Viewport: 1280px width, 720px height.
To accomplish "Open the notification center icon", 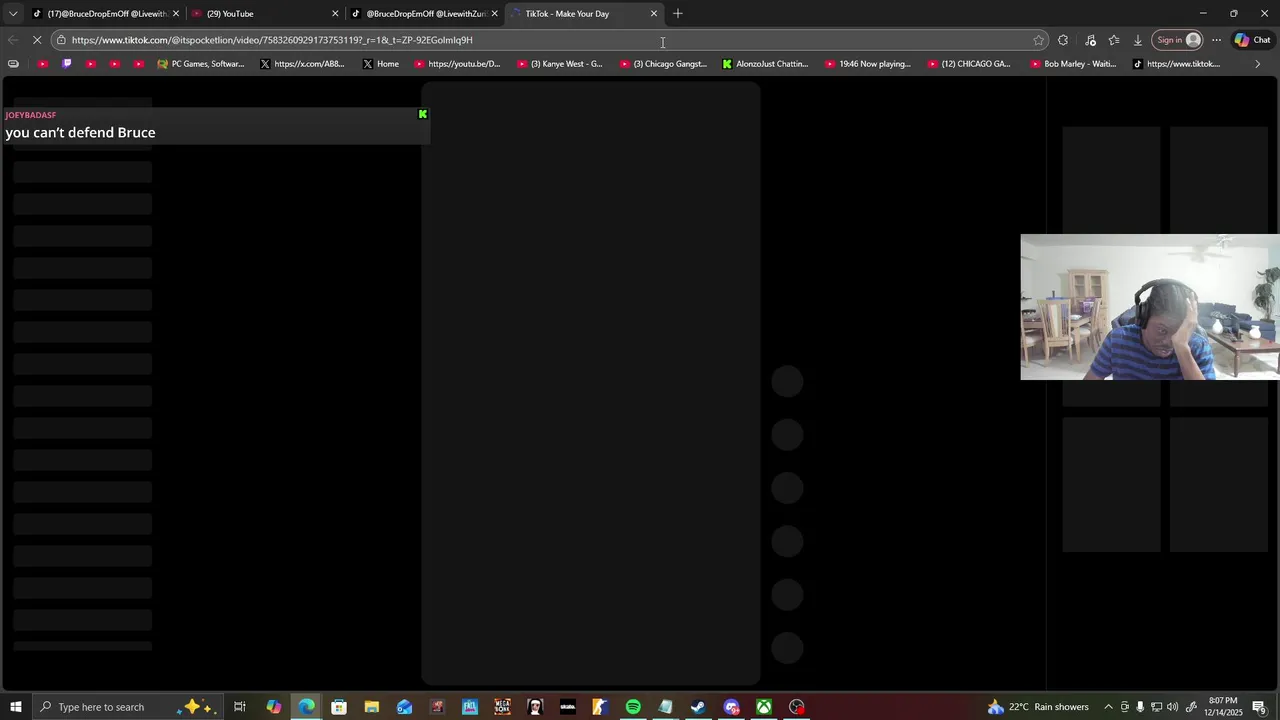I will pos(1259,707).
